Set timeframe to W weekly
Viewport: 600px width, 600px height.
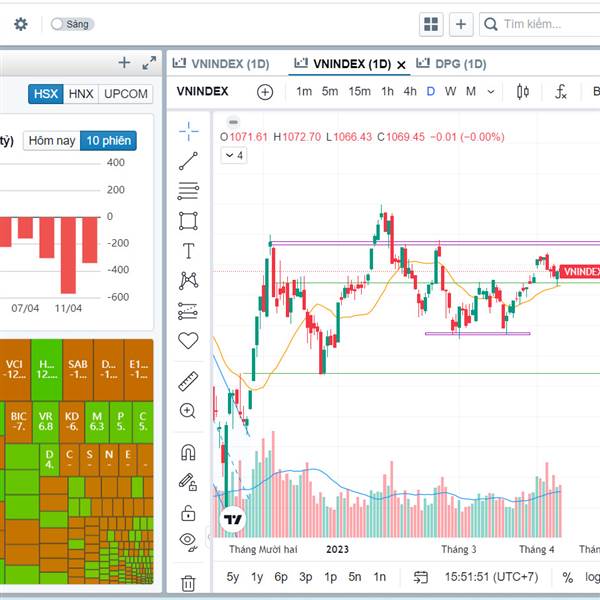[x=450, y=91]
